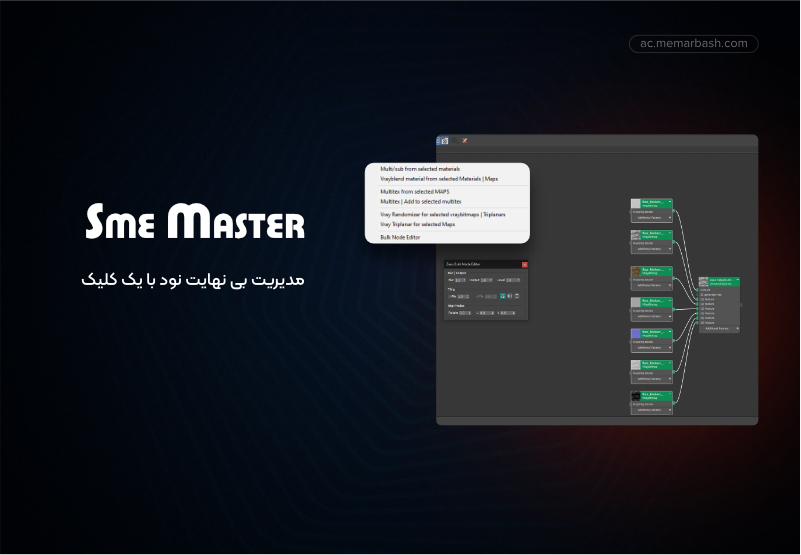Click the magnifier search icon in the toolbar
801x555 pixels.
(x=455, y=141)
